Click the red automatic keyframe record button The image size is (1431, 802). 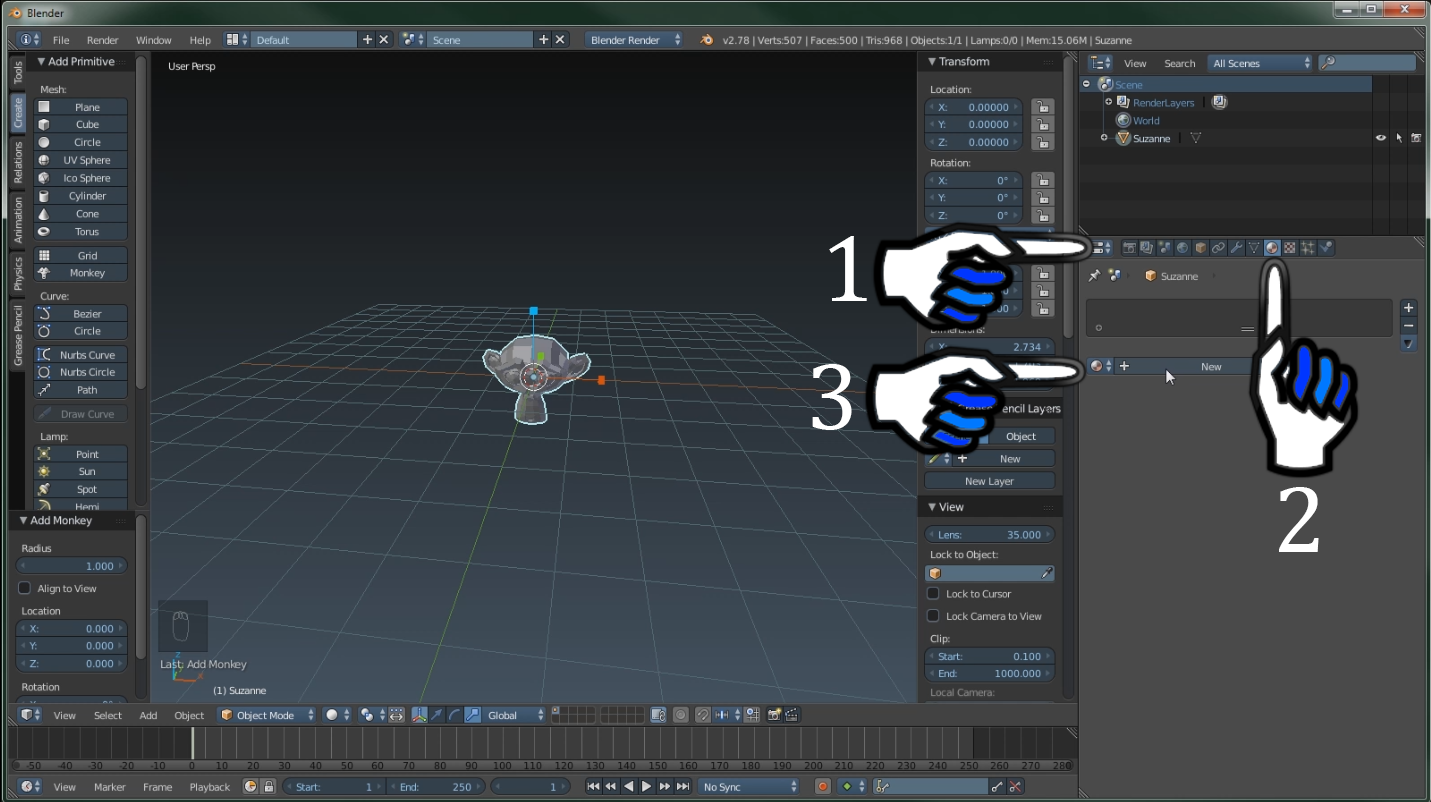point(822,787)
